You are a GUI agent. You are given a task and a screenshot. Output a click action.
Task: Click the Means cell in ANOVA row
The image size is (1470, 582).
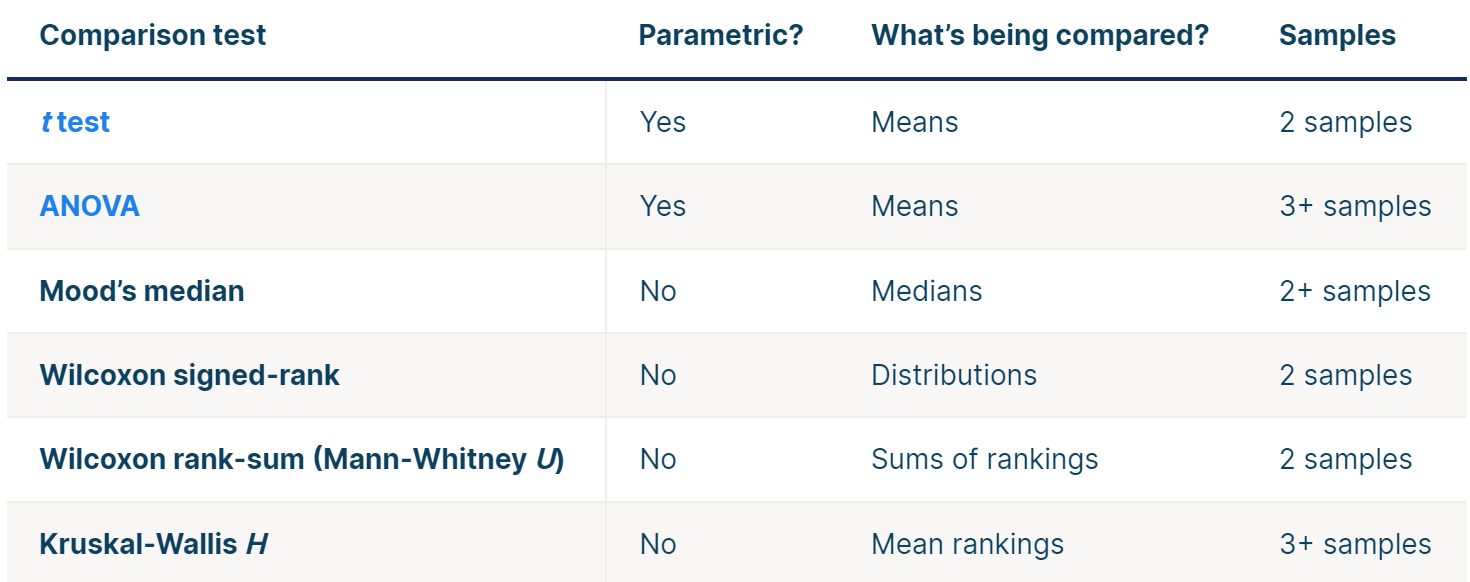click(915, 206)
